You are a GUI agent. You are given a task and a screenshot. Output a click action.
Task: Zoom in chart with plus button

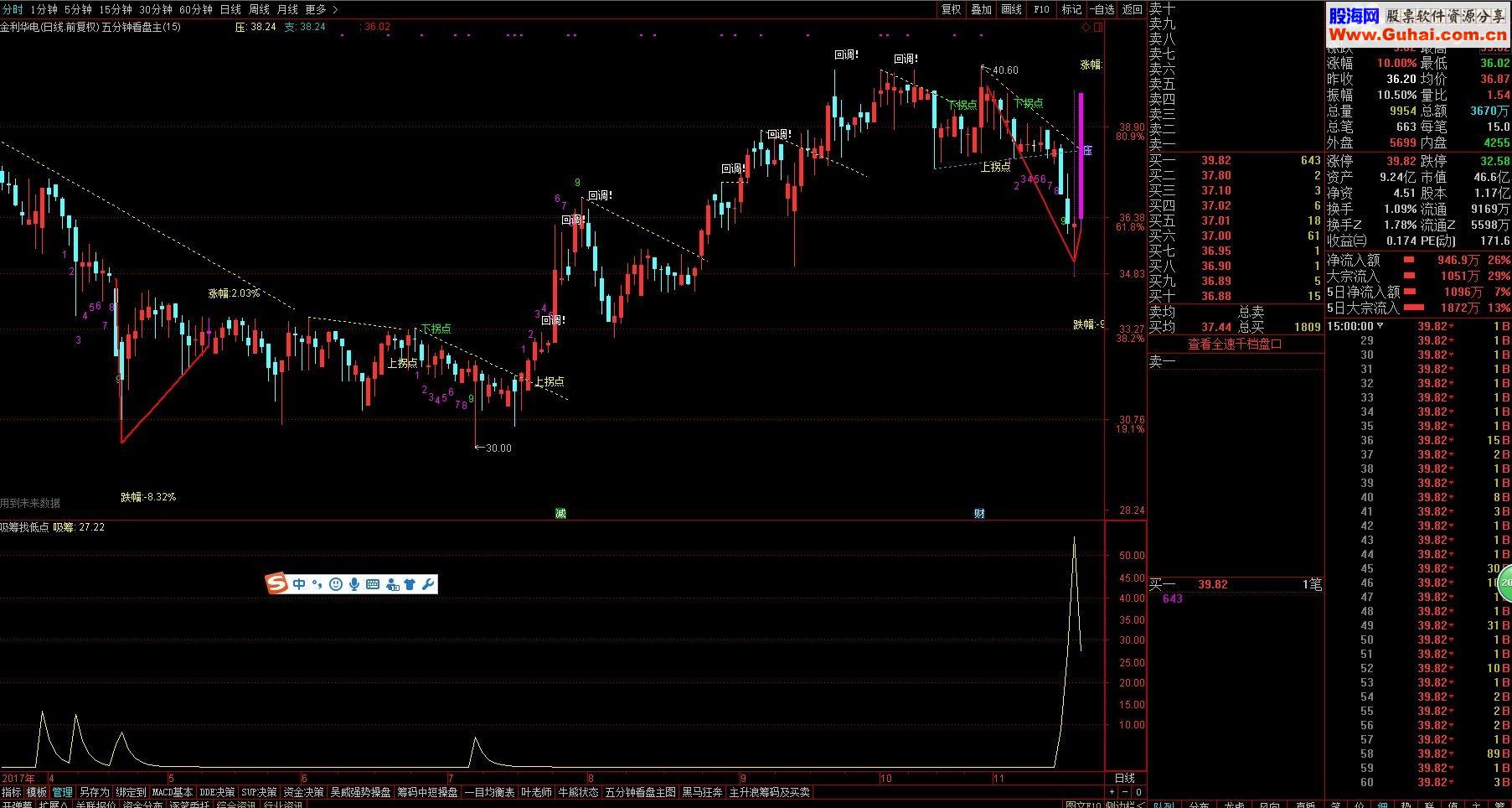(x=1112, y=792)
